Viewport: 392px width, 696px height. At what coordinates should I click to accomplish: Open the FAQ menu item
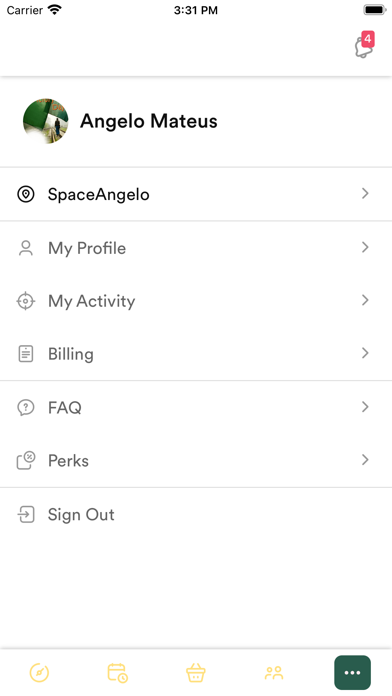coord(196,407)
